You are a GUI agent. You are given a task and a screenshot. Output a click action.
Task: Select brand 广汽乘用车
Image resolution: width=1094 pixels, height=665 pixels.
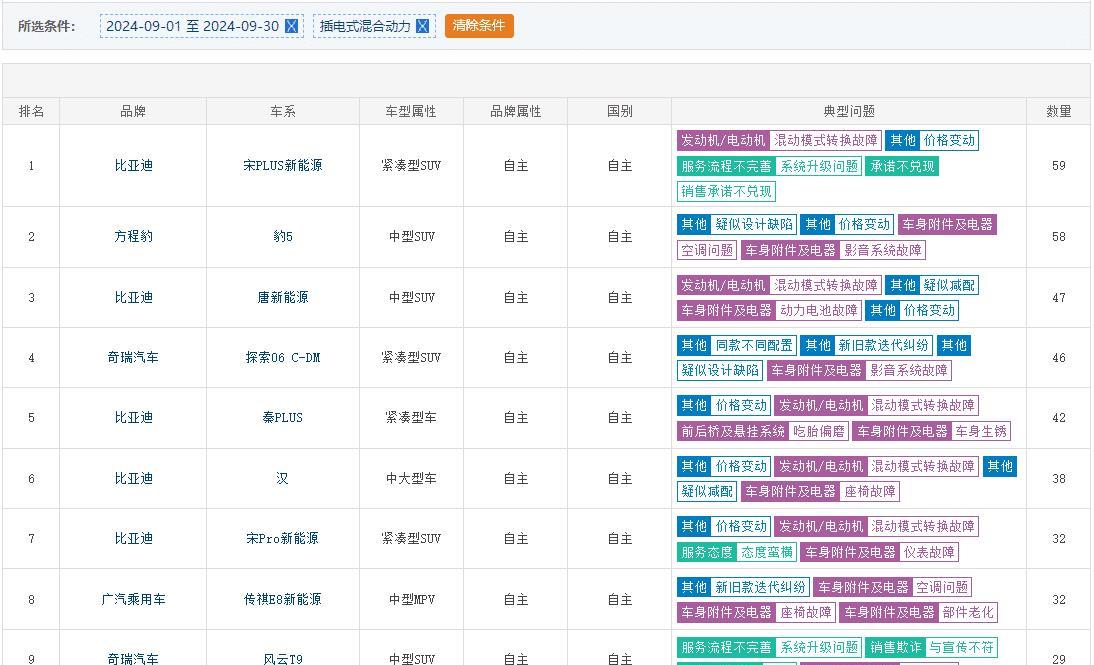133,599
